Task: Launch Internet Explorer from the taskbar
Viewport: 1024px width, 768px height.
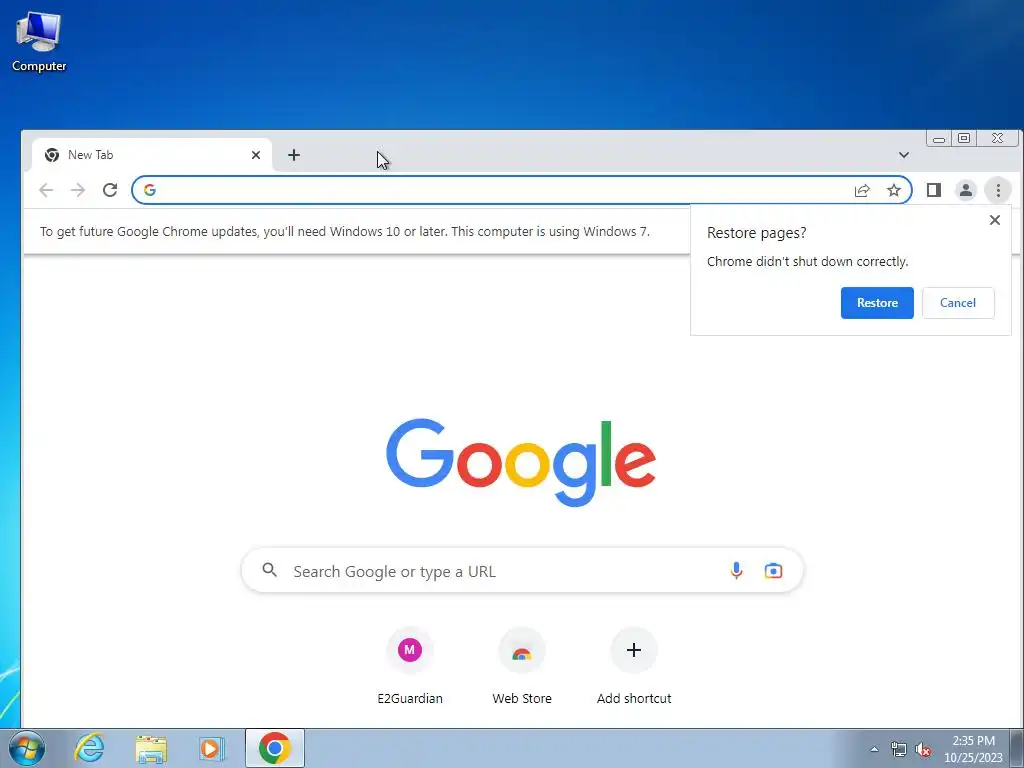Action: (89, 748)
